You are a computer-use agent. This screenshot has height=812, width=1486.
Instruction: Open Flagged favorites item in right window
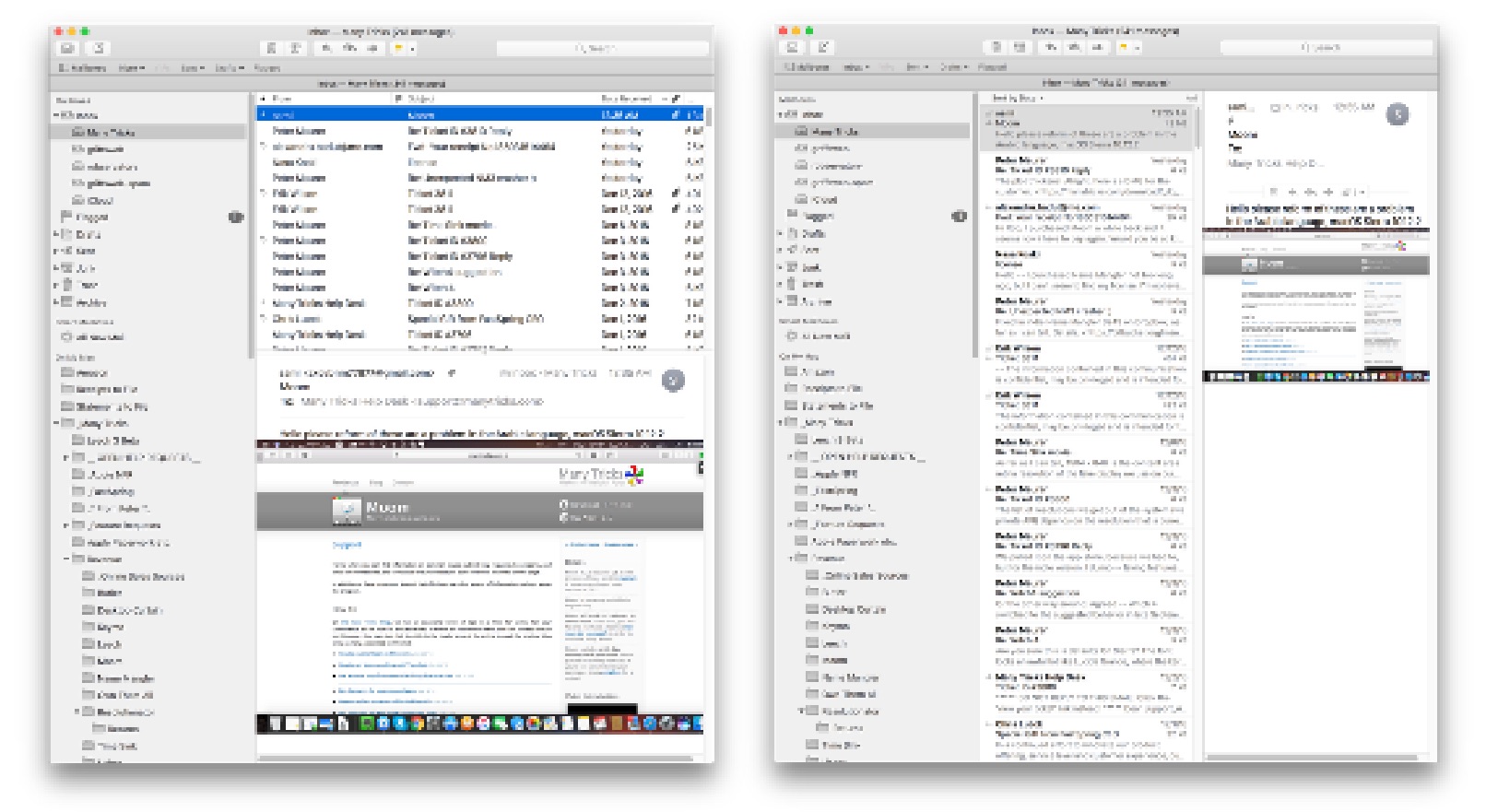pos(991,67)
